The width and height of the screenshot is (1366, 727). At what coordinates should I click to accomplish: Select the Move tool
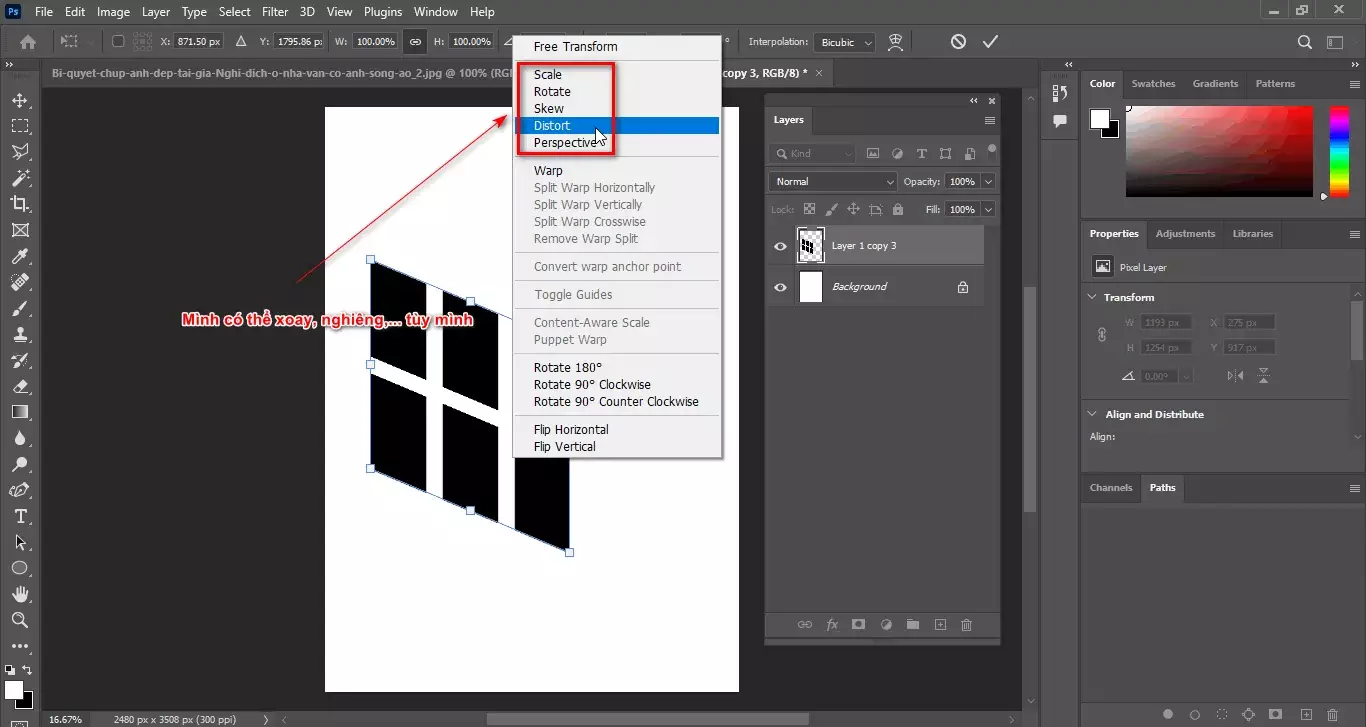21,100
